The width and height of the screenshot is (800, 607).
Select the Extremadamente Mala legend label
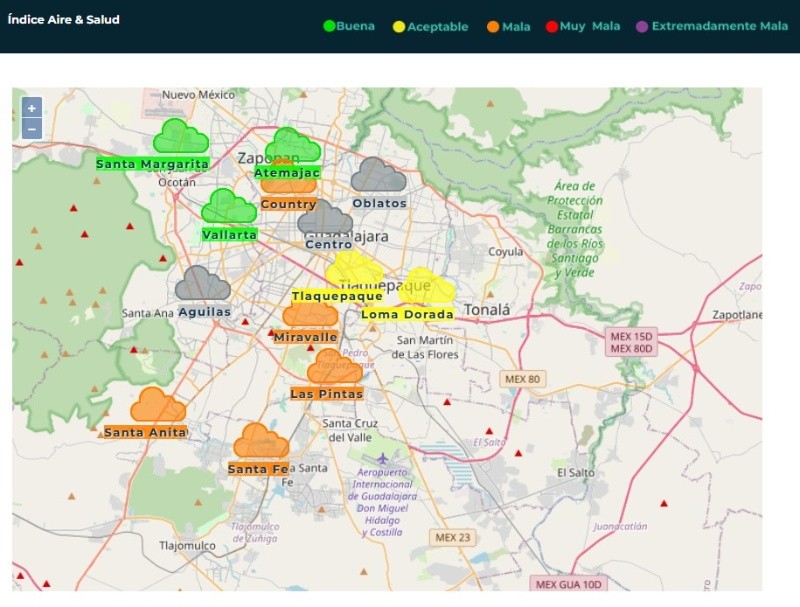click(x=719, y=27)
